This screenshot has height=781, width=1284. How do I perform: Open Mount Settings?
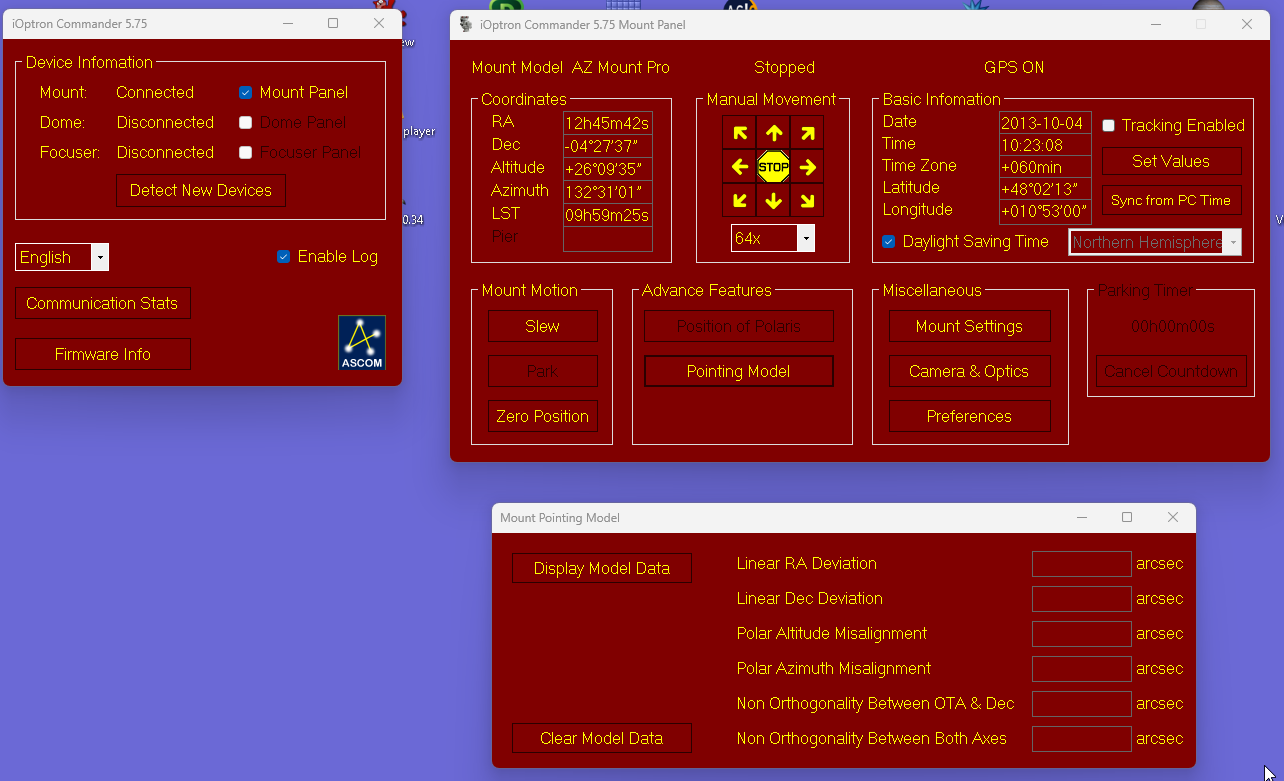[970, 326]
